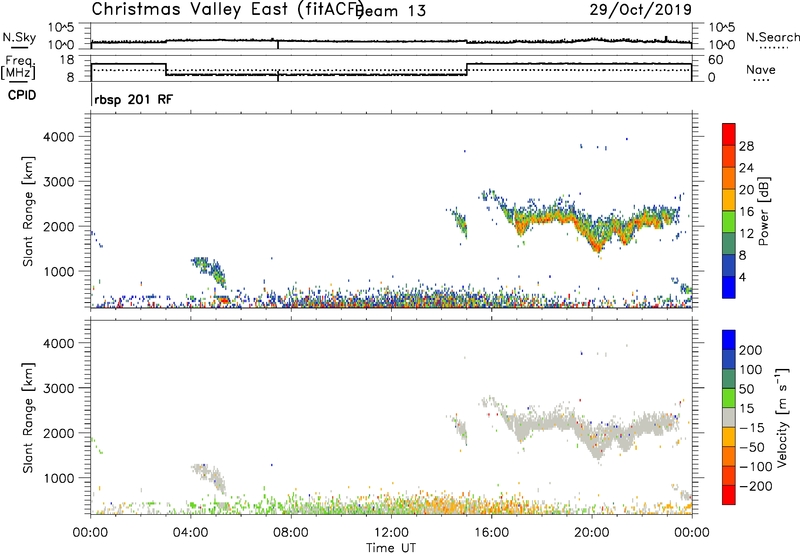This screenshot has height=554, width=800.
Task: Click the N.Sky legend label
Action: pos(19,38)
